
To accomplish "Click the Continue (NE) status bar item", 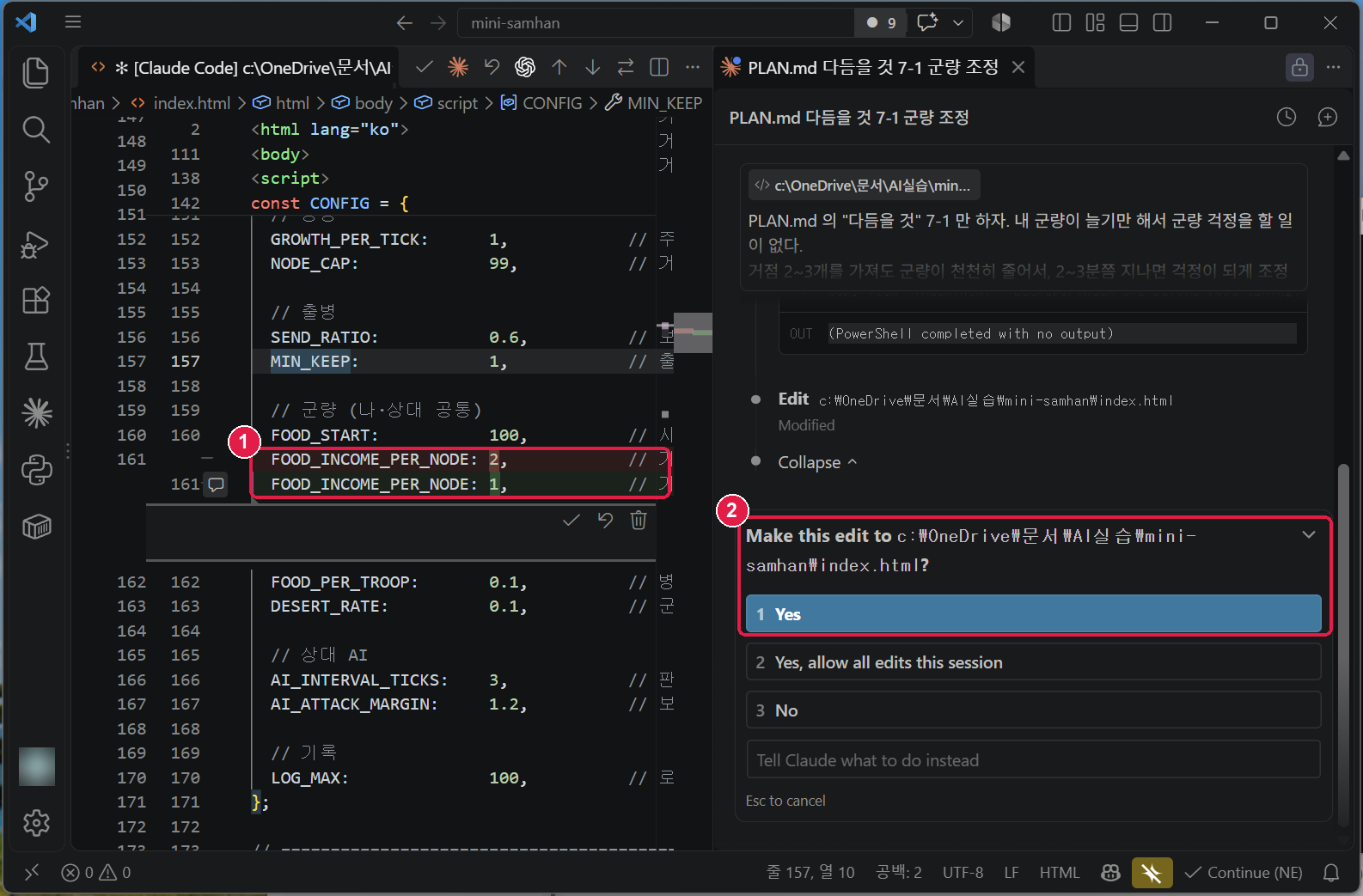I will pyautogui.click(x=1244, y=873).
